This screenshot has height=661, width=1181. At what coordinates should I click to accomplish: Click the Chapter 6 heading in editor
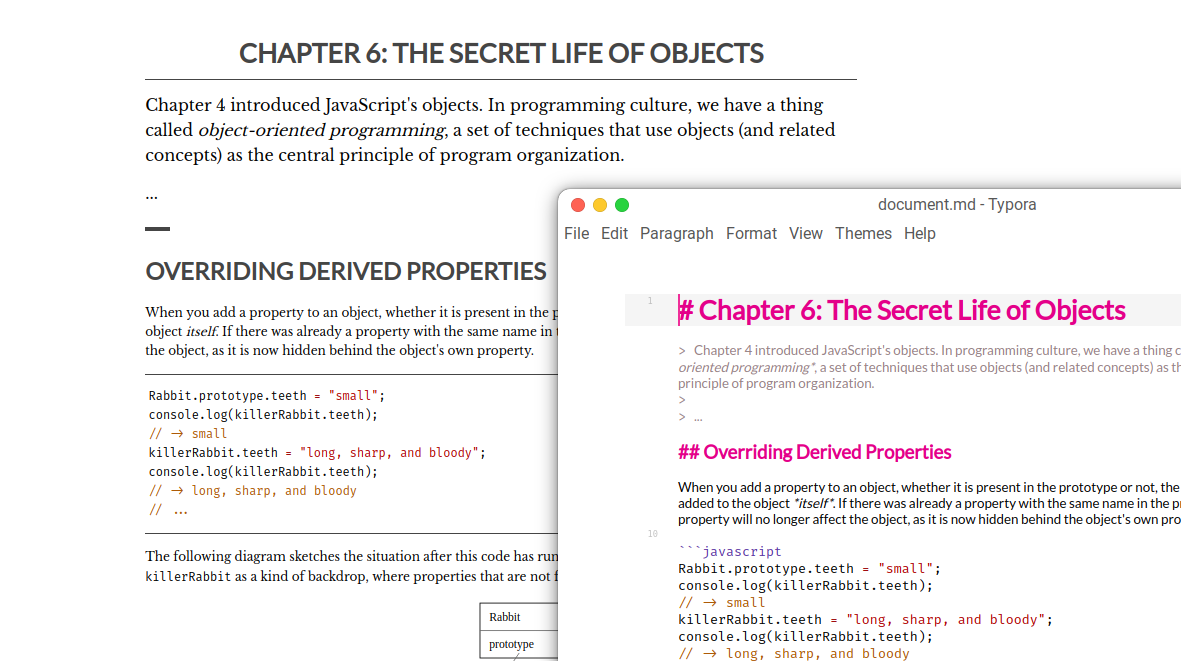click(x=902, y=310)
